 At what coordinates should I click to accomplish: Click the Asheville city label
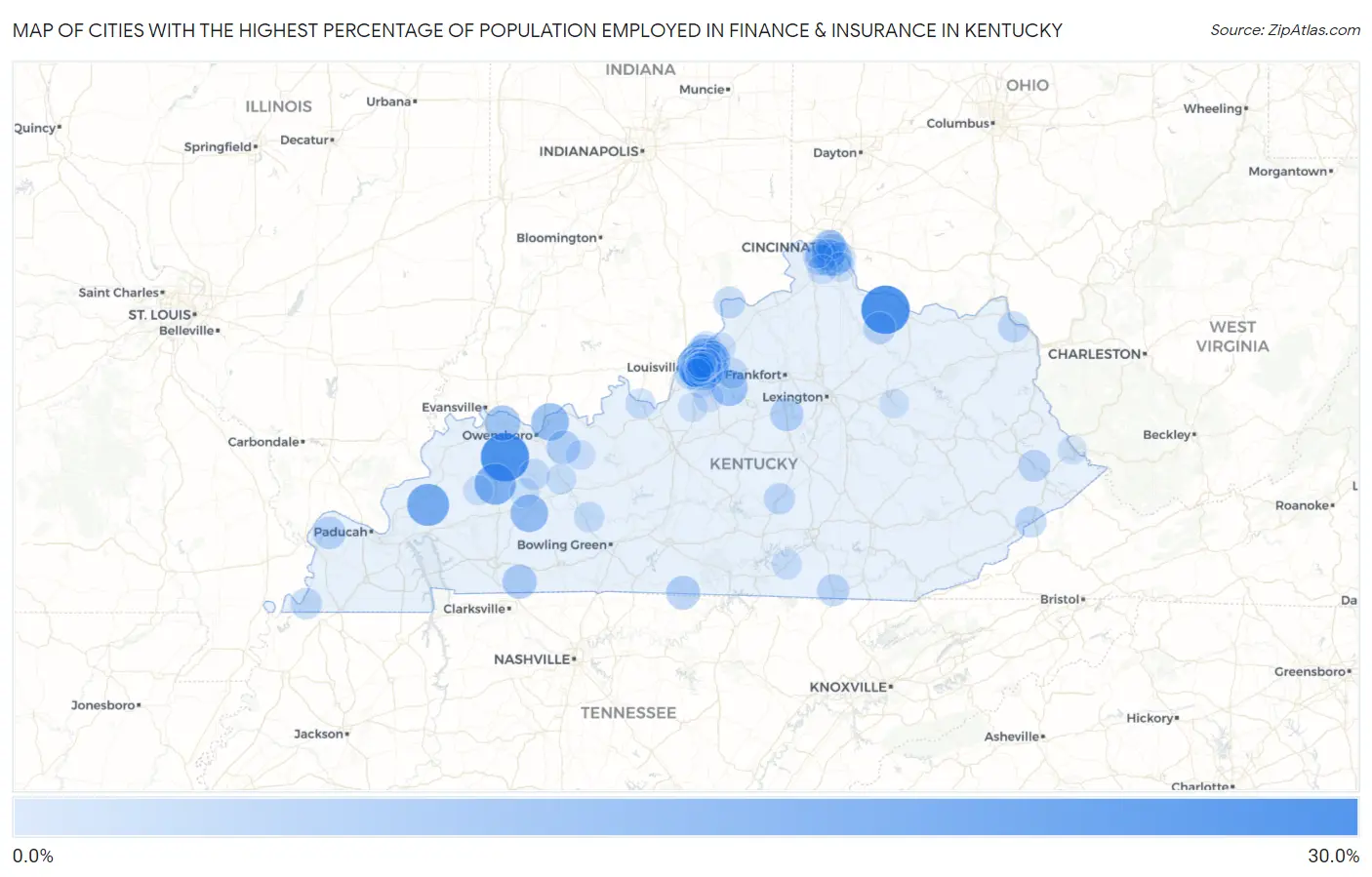pos(1014,737)
